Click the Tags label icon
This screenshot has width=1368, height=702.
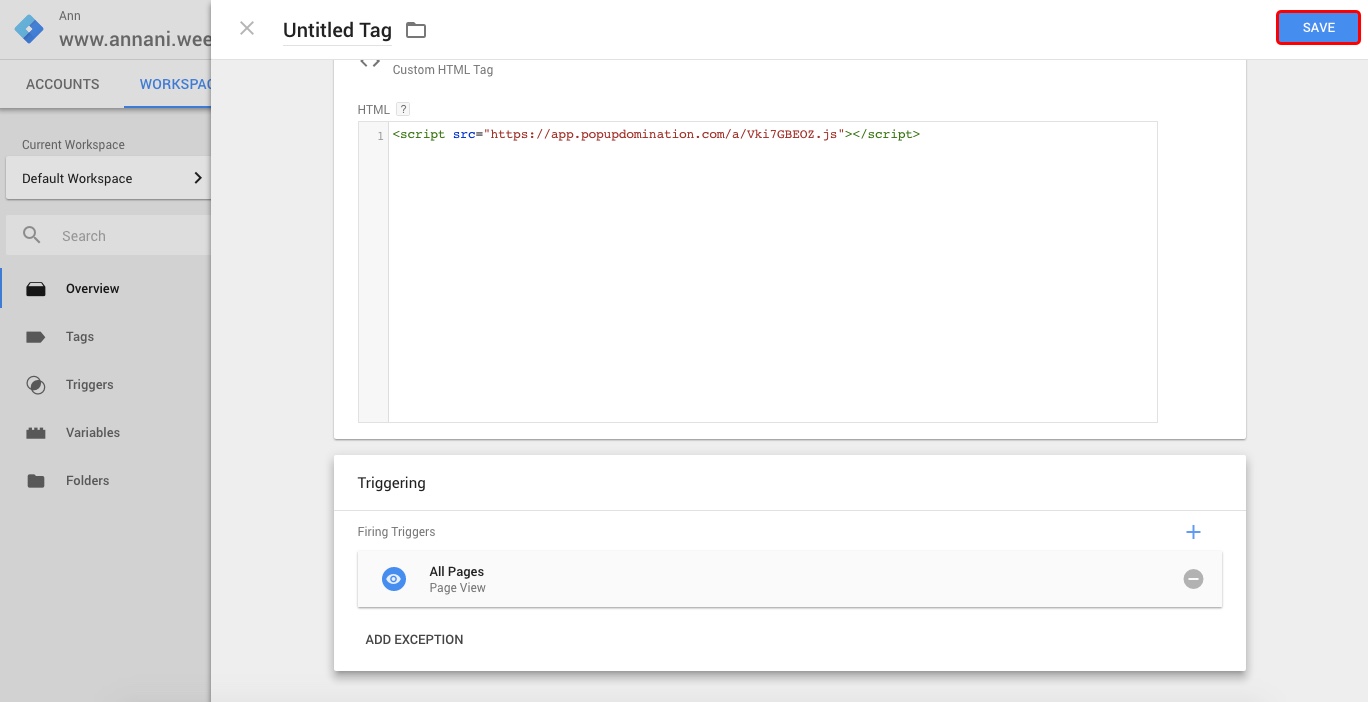36,337
